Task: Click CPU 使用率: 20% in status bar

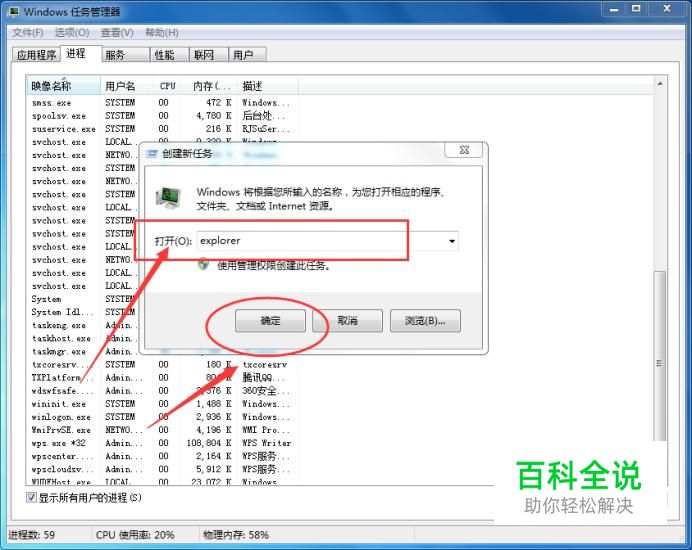Action: 135,535
